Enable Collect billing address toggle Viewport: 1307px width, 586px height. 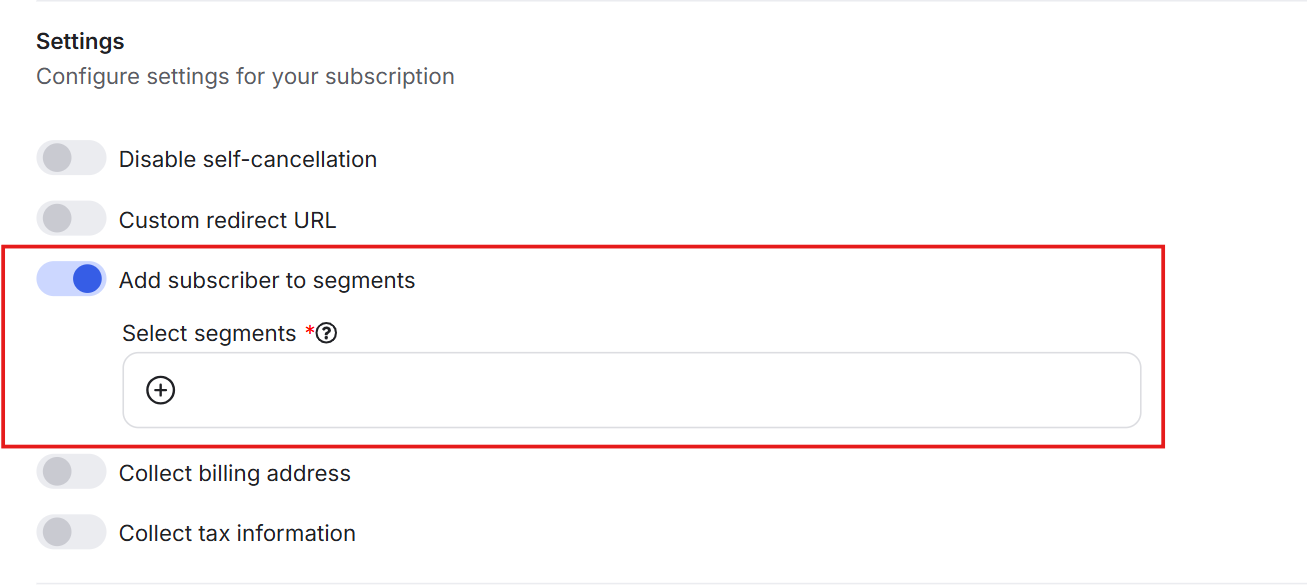click(71, 472)
